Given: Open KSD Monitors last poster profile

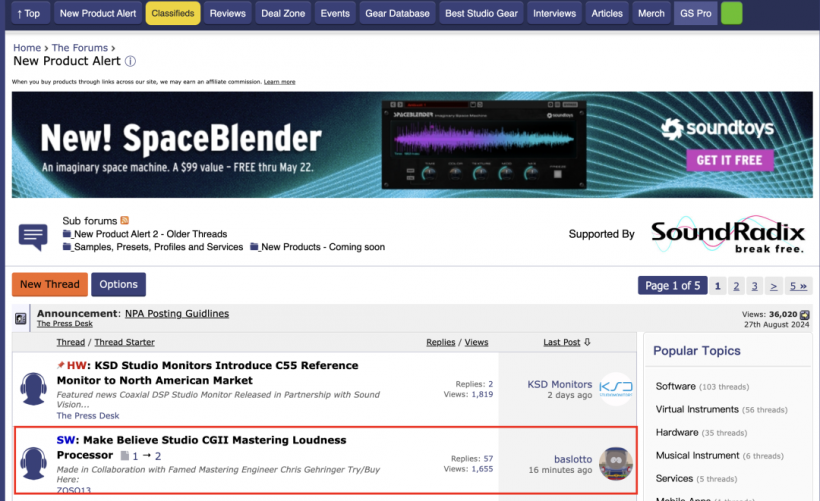Looking at the screenshot, I should pyautogui.click(x=560, y=384).
